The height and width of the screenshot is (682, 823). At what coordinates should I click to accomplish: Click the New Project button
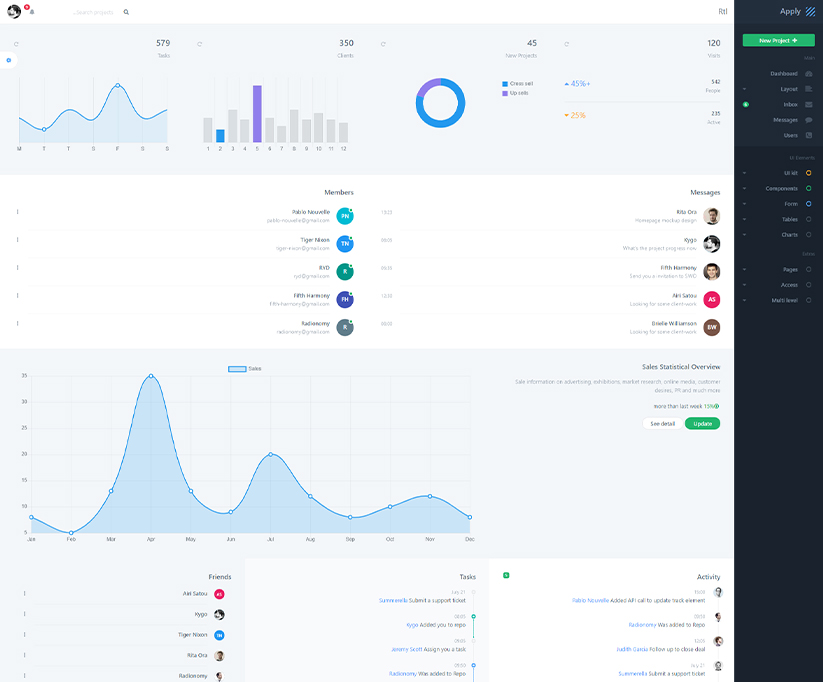coord(778,40)
